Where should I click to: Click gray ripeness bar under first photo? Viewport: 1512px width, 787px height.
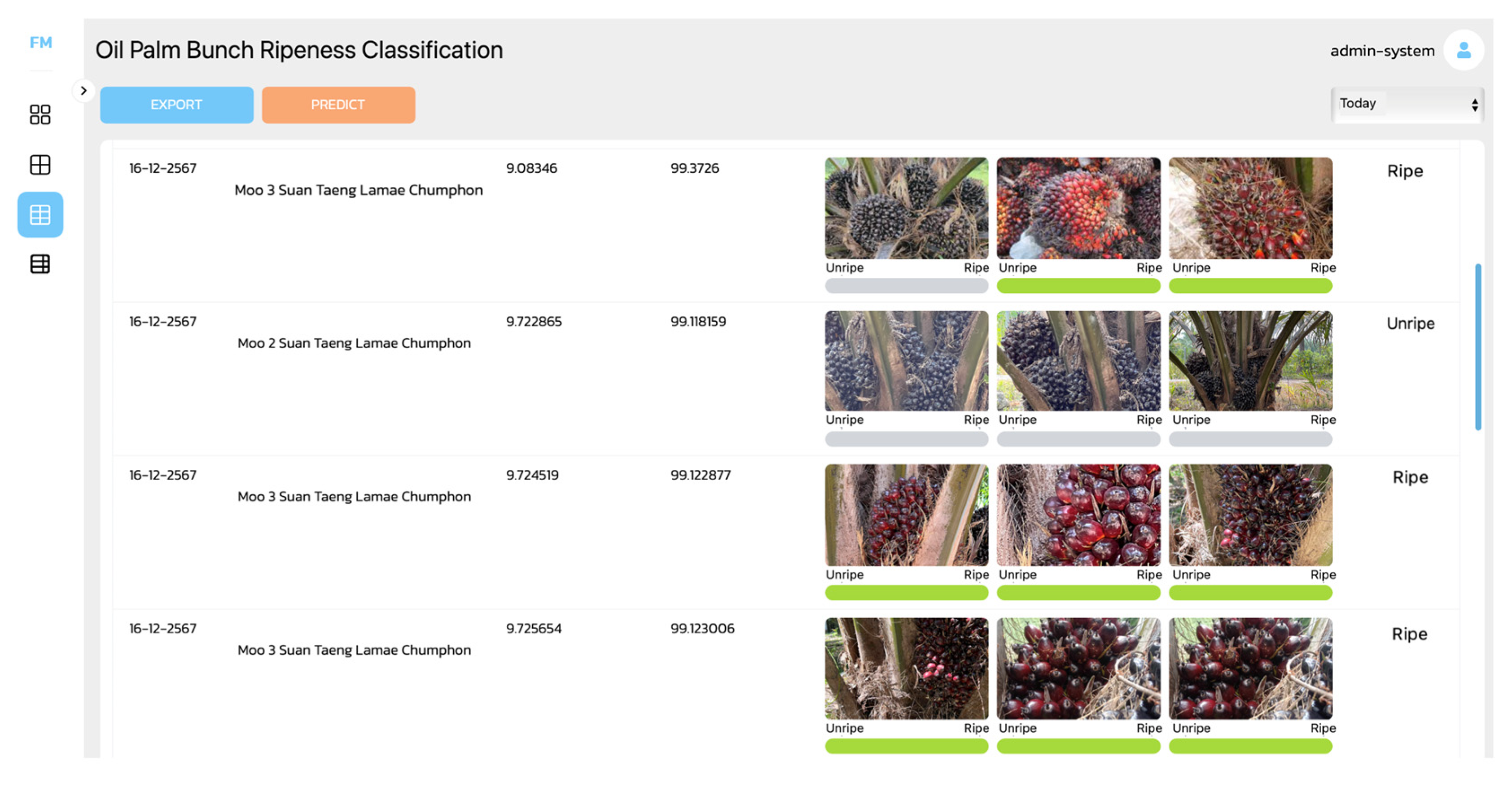click(906, 286)
